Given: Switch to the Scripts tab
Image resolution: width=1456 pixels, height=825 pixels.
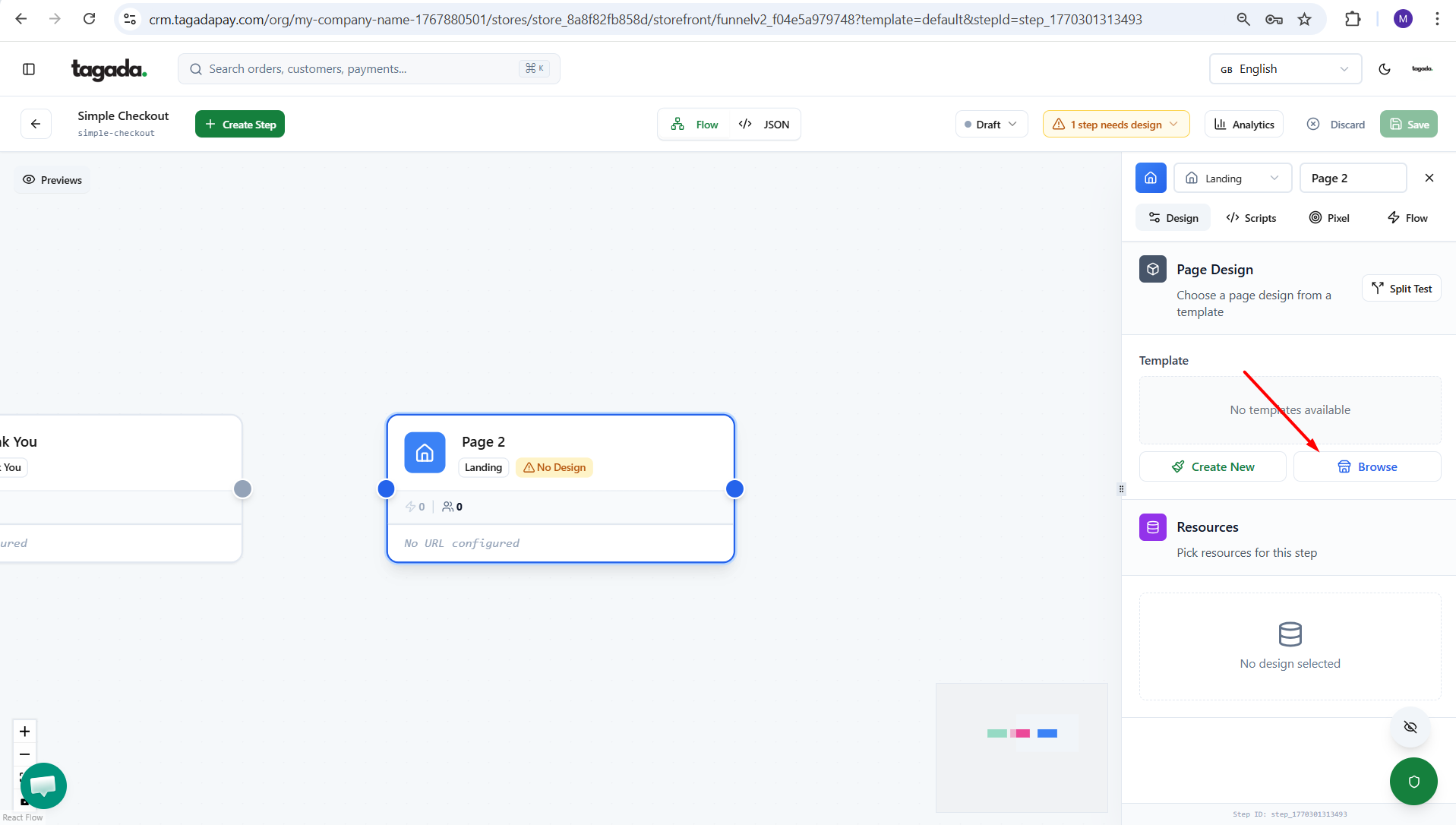Looking at the screenshot, I should tap(1251, 218).
